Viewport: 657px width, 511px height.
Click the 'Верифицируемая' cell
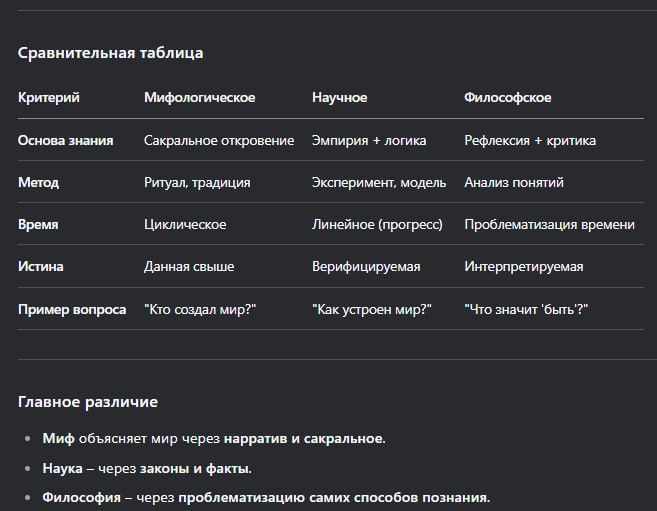pyautogui.click(x=366, y=266)
